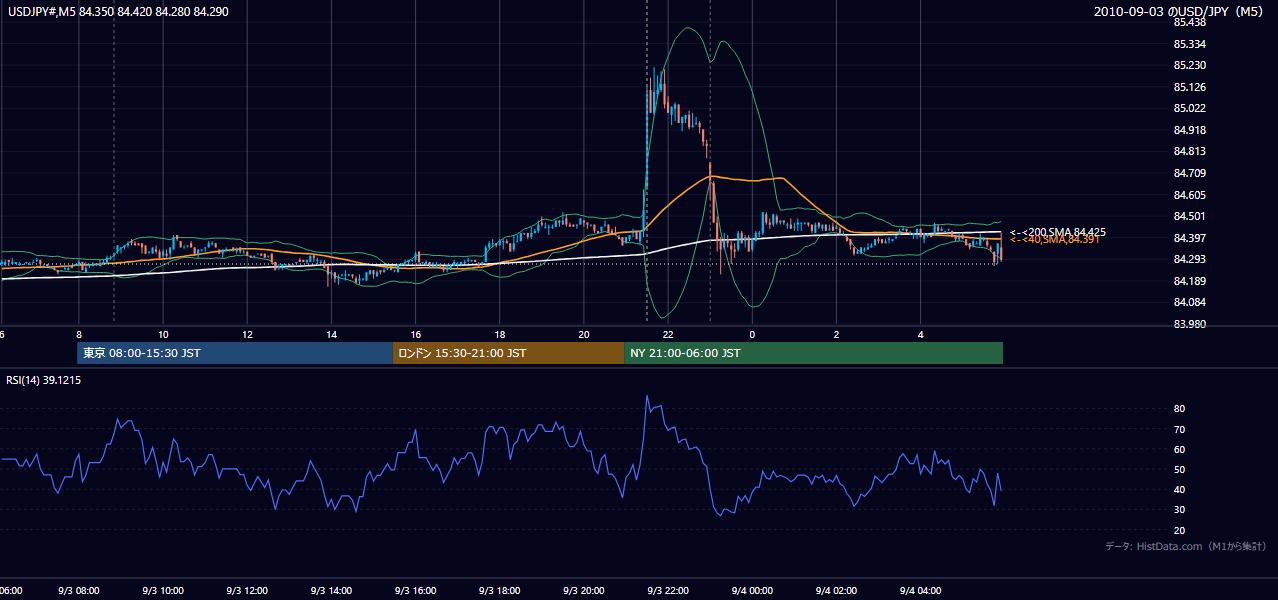This screenshot has width=1278, height=600.
Task: Click the hour 20 tick under the chart
Action: 584,334
